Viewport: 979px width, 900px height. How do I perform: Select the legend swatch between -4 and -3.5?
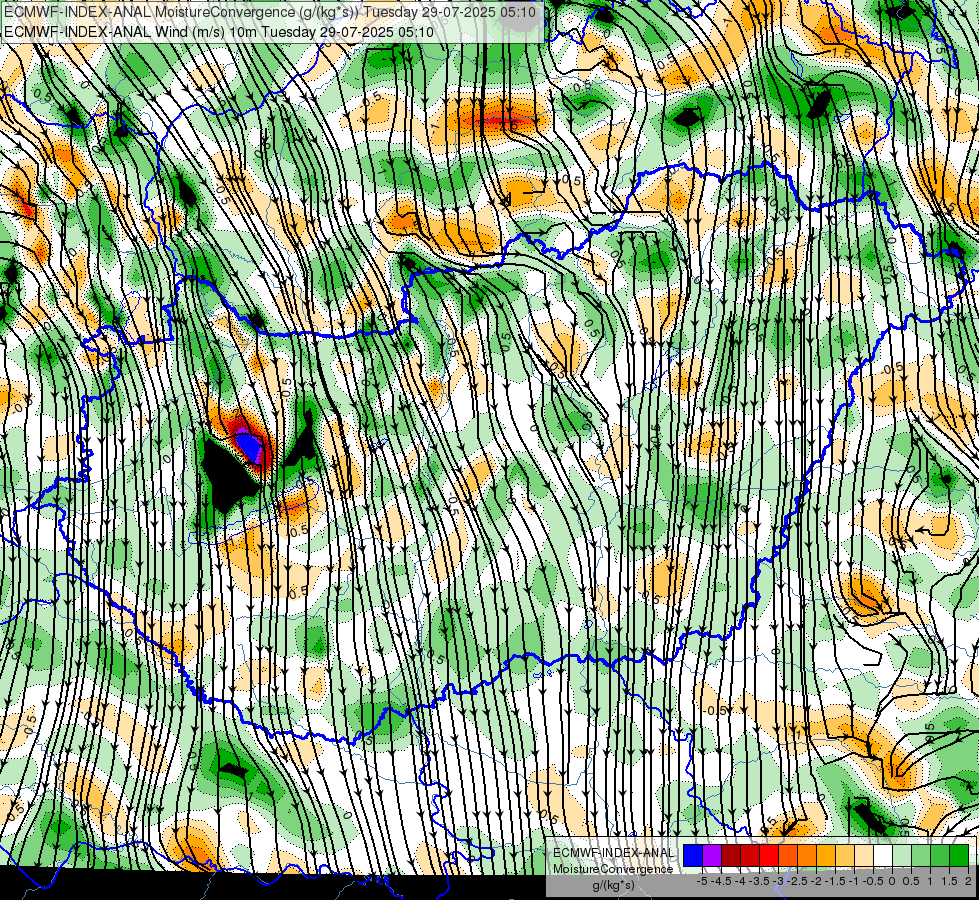(x=750, y=856)
